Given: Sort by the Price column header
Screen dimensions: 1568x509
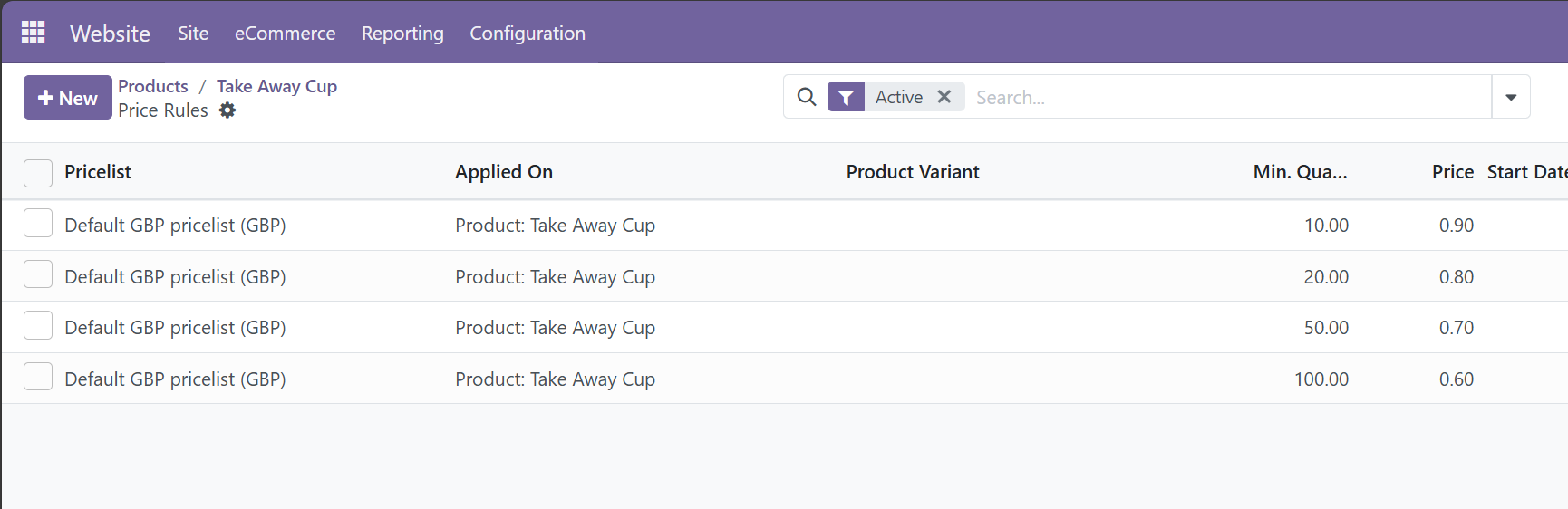Looking at the screenshot, I should (x=1452, y=172).
